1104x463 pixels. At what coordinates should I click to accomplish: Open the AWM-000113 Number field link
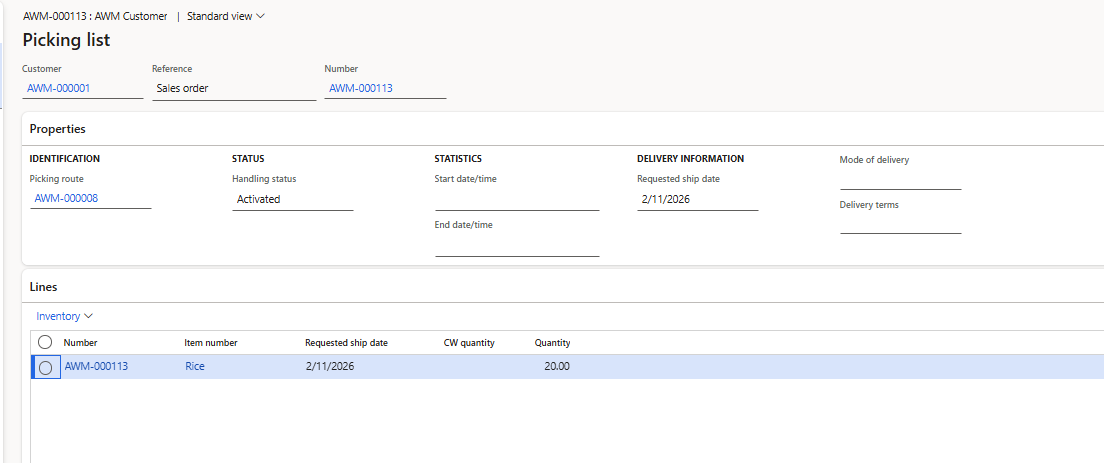(x=361, y=88)
